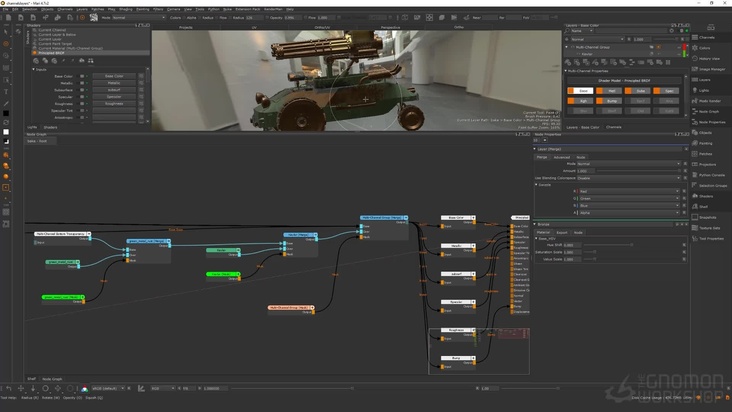Select the Current Layer & Below shader
The width and height of the screenshot is (732, 412).
point(91,35)
